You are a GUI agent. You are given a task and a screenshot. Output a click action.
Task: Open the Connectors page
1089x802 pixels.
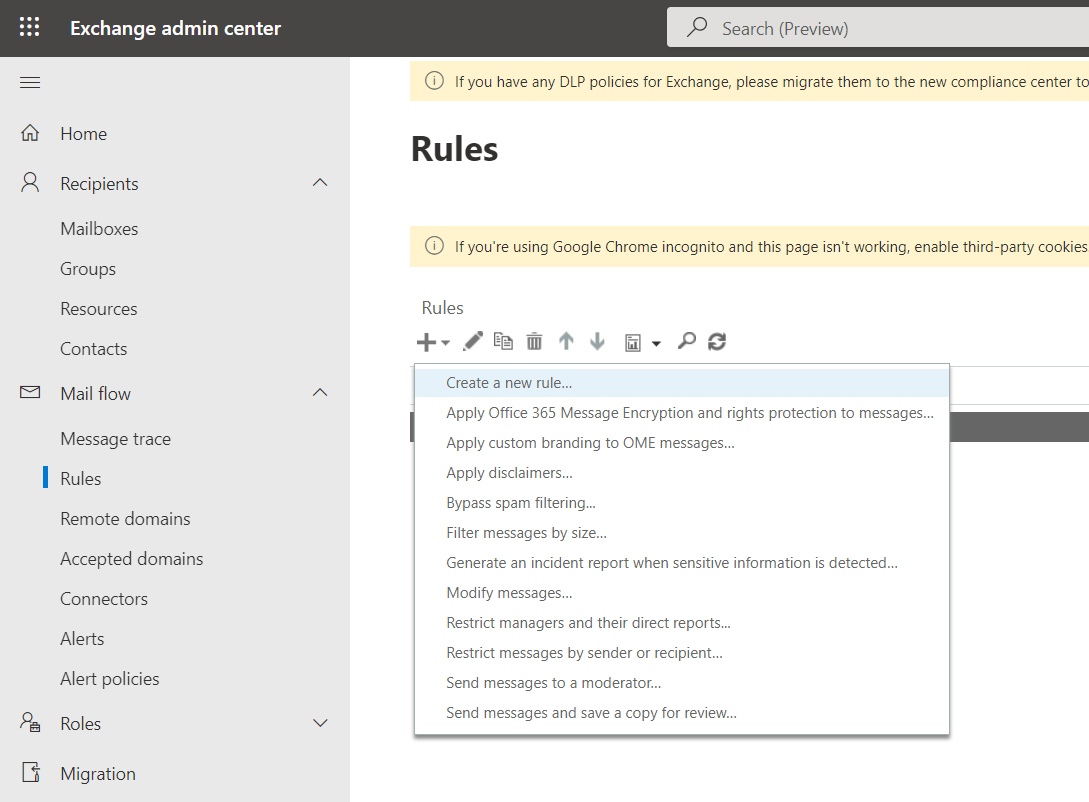tap(103, 598)
